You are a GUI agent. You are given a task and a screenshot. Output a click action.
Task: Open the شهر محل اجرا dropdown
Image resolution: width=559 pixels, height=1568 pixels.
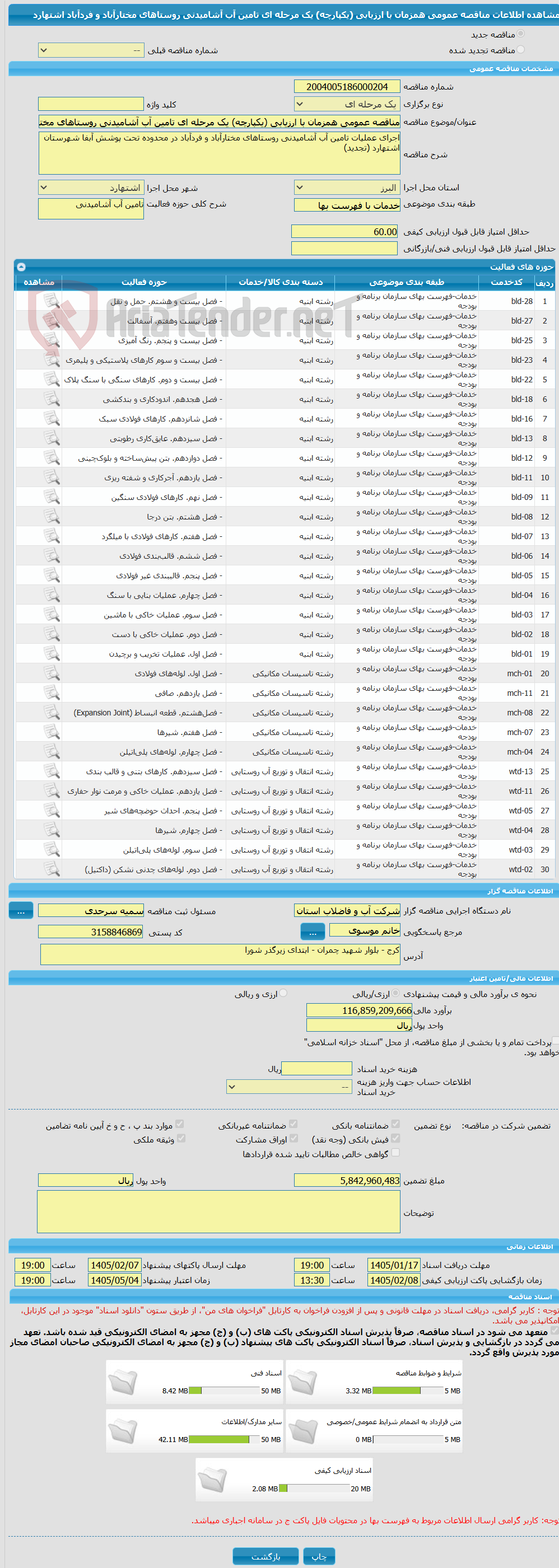click(91, 188)
